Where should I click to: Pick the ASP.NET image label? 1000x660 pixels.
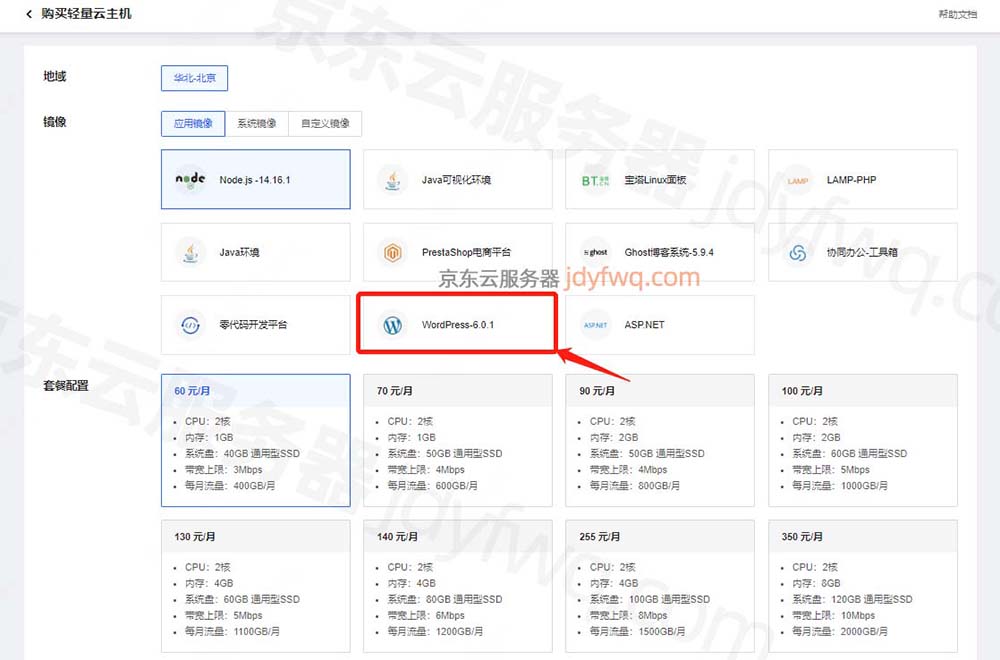pyautogui.click(x=644, y=325)
